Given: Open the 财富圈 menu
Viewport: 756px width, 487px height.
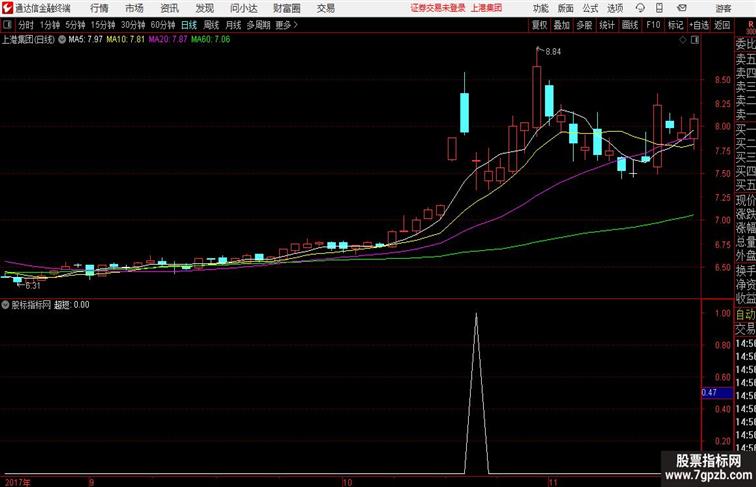Looking at the screenshot, I should click(x=287, y=8).
